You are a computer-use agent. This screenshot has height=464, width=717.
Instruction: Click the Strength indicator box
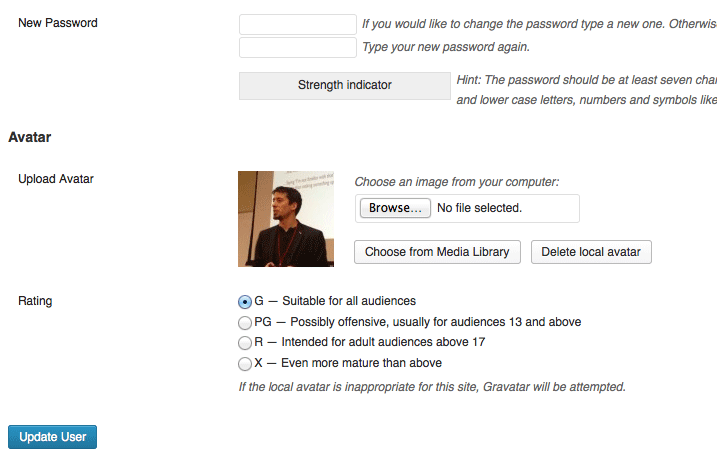(345, 85)
